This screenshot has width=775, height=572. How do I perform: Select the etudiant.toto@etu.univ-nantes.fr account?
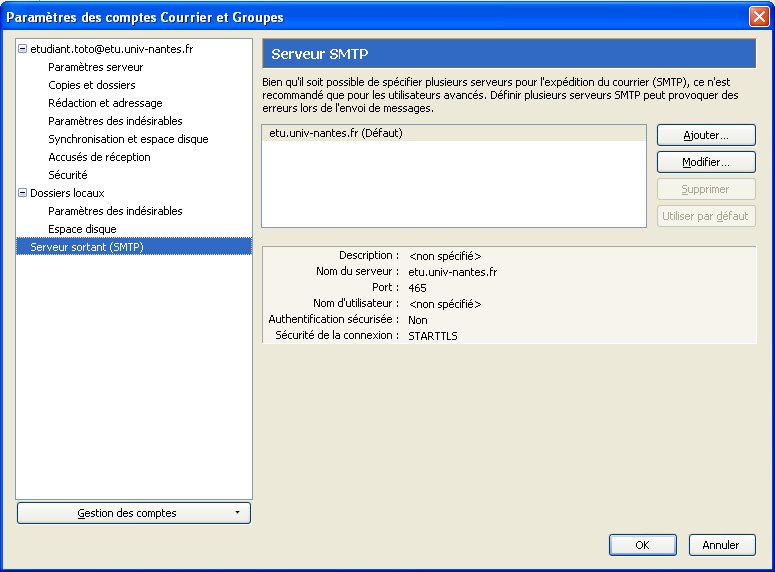(112, 49)
